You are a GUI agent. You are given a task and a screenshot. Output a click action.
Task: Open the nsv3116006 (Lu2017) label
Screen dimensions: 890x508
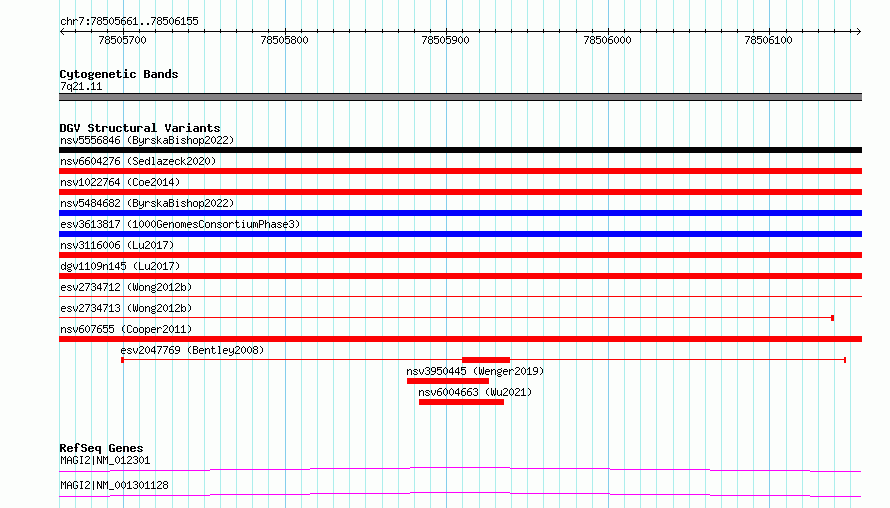click(117, 245)
